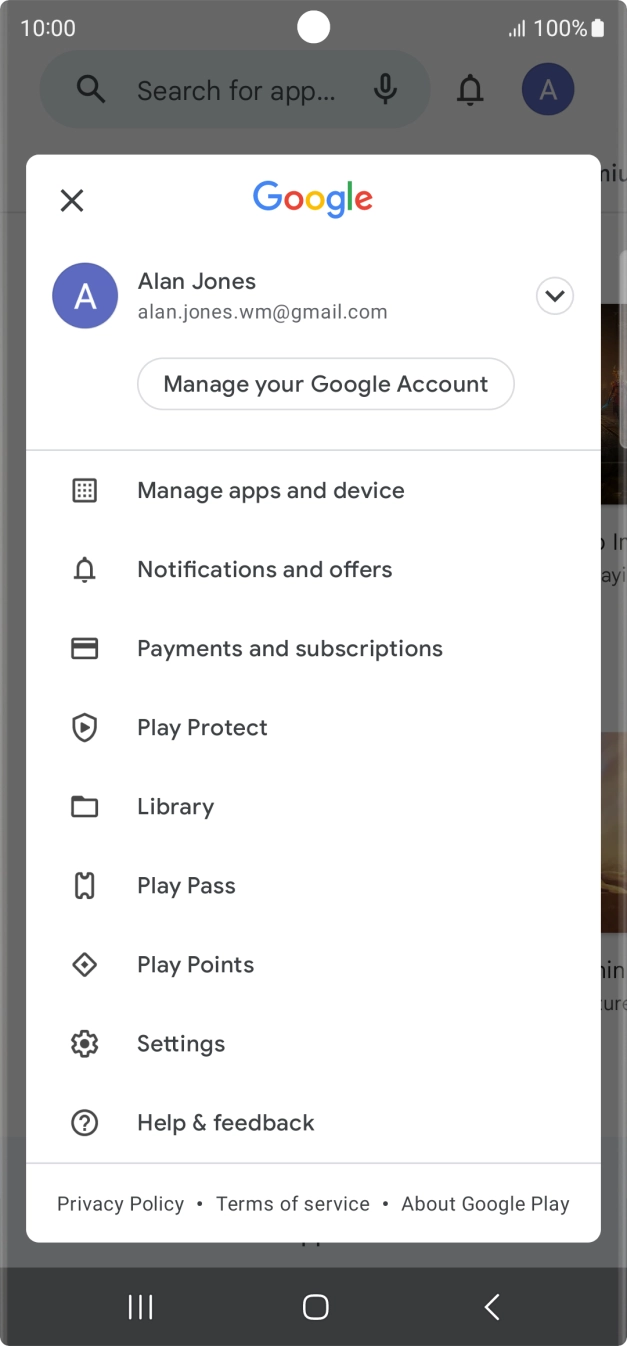Expand the account switcher chevron
The height and width of the screenshot is (1346, 627).
555,296
